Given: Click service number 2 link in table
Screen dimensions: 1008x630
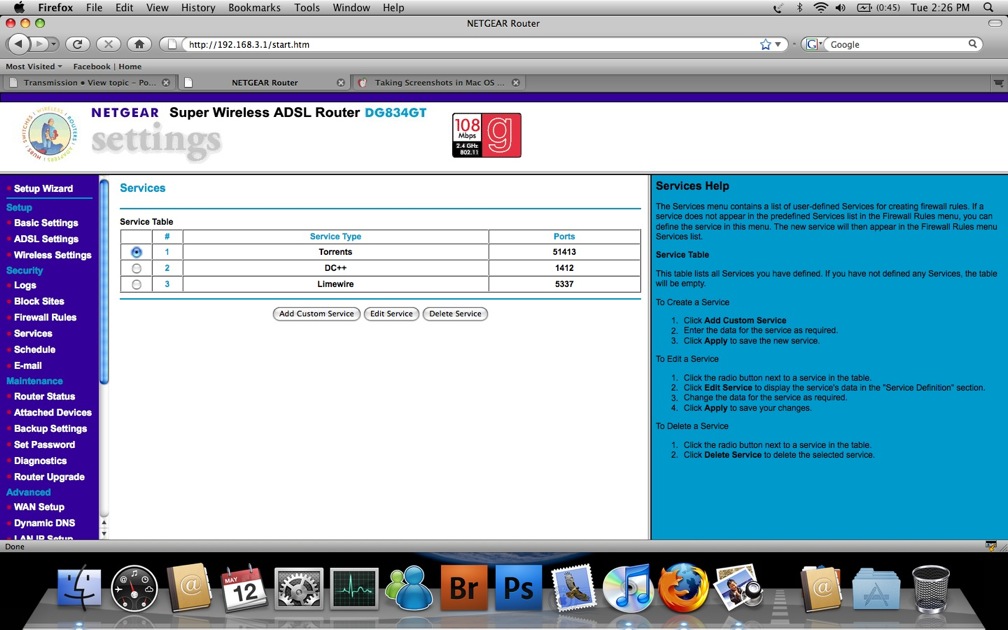Looking at the screenshot, I should point(167,268).
